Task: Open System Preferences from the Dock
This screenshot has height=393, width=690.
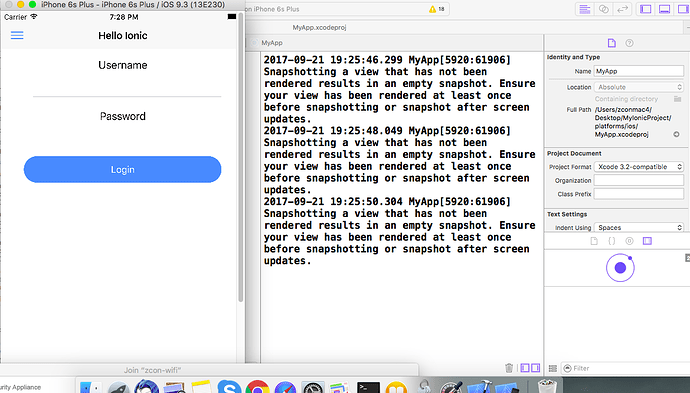Action: coord(313,387)
